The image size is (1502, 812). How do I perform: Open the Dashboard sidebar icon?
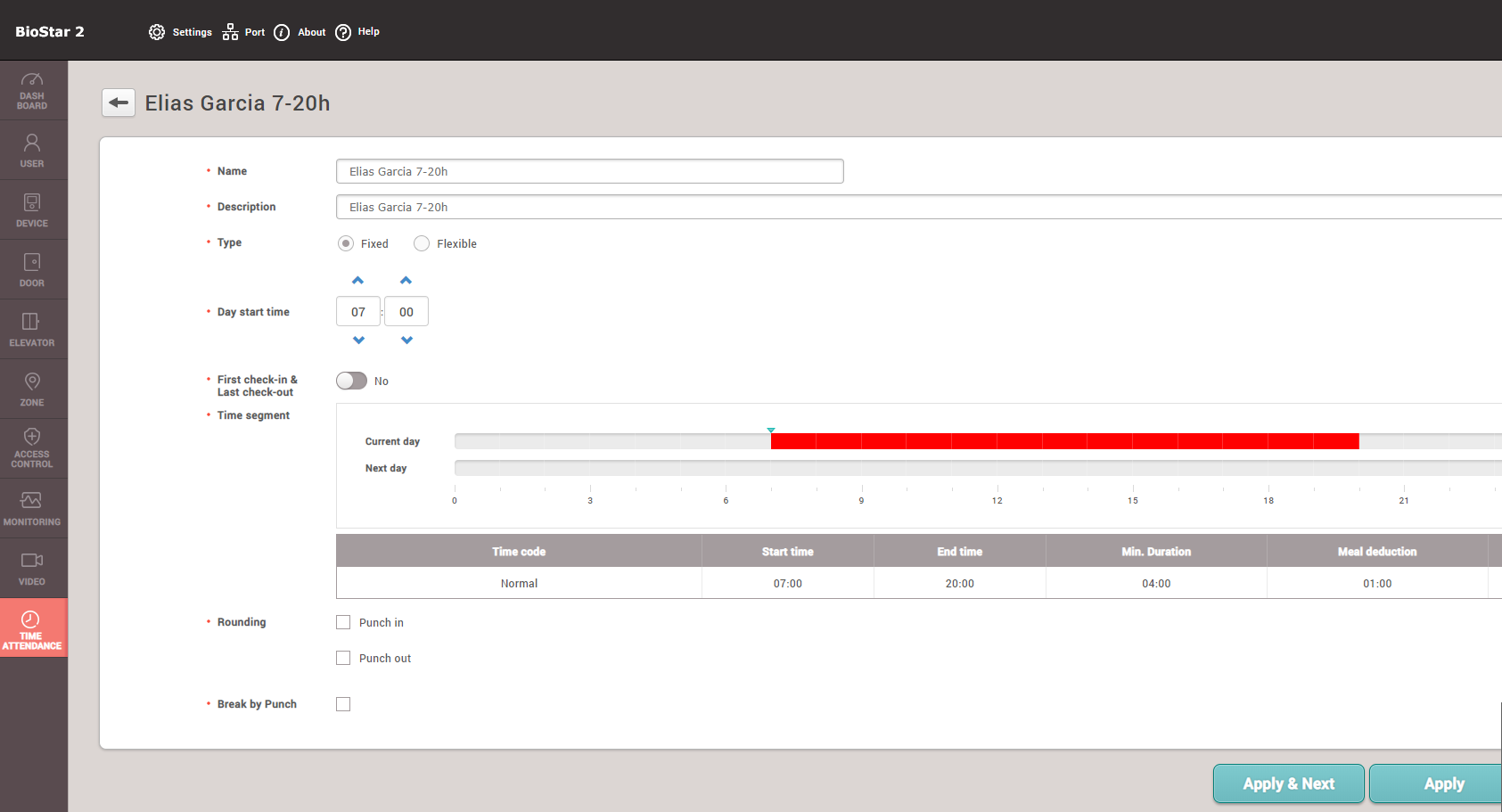click(32, 91)
